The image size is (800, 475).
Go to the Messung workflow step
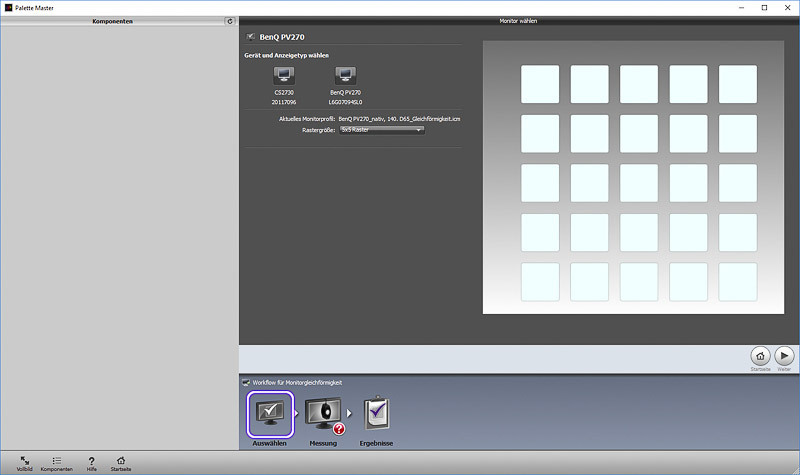point(322,414)
